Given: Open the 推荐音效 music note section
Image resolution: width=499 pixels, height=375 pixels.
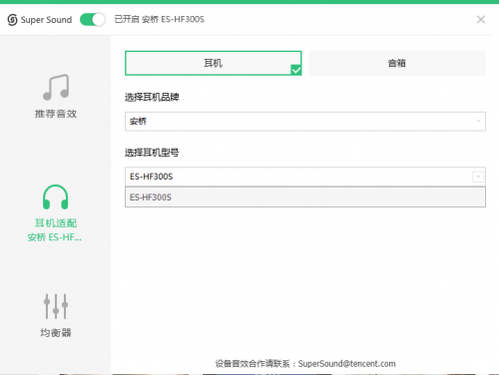Looking at the screenshot, I should coord(56,96).
